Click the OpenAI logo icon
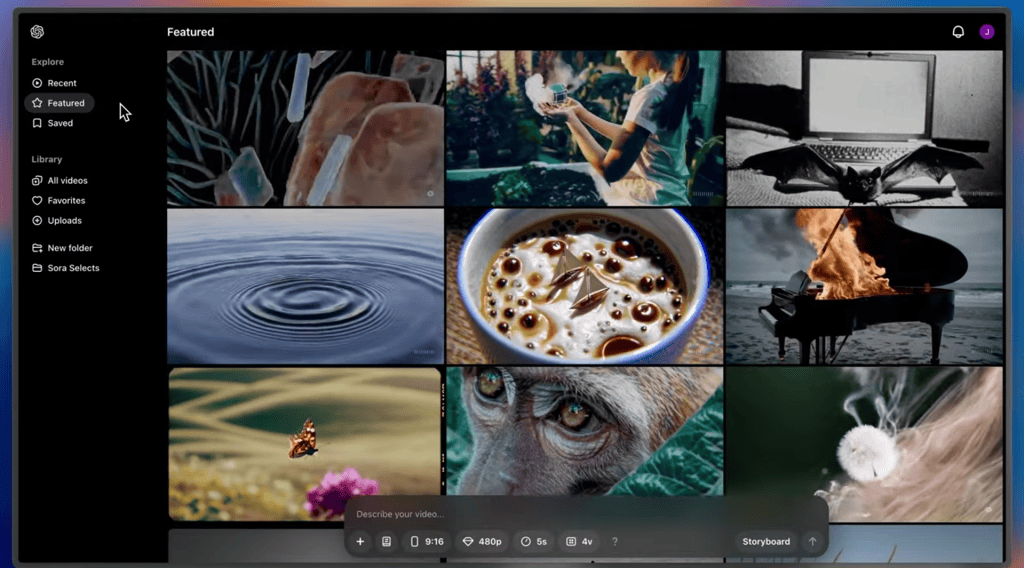This screenshot has height=568, width=1024. pyautogui.click(x=37, y=32)
